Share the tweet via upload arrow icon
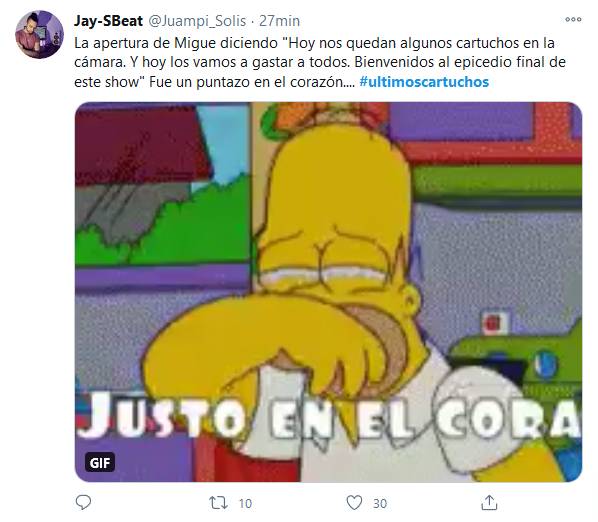The image size is (598, 522). (x=489, y=503)
